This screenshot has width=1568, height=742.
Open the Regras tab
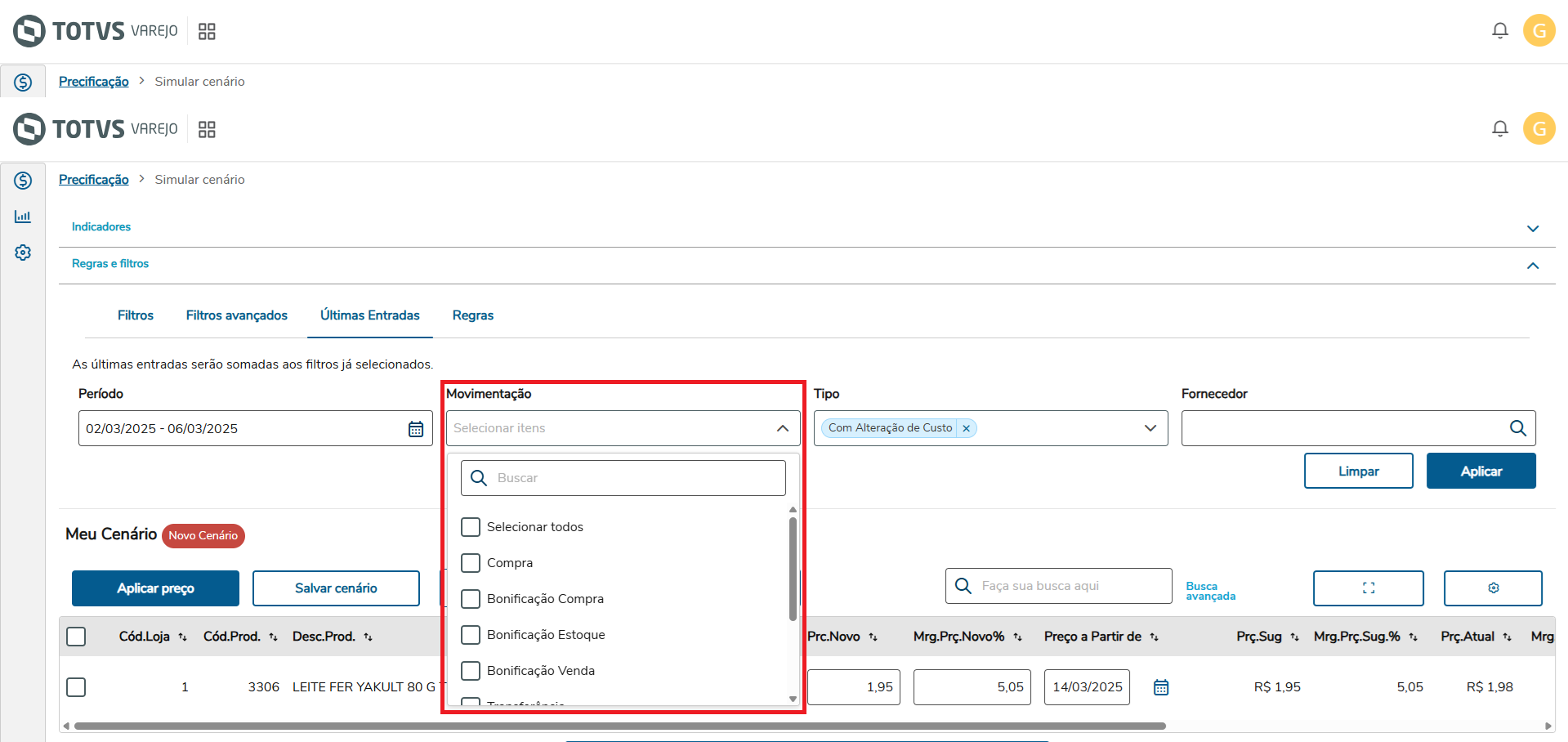point(473,315)
